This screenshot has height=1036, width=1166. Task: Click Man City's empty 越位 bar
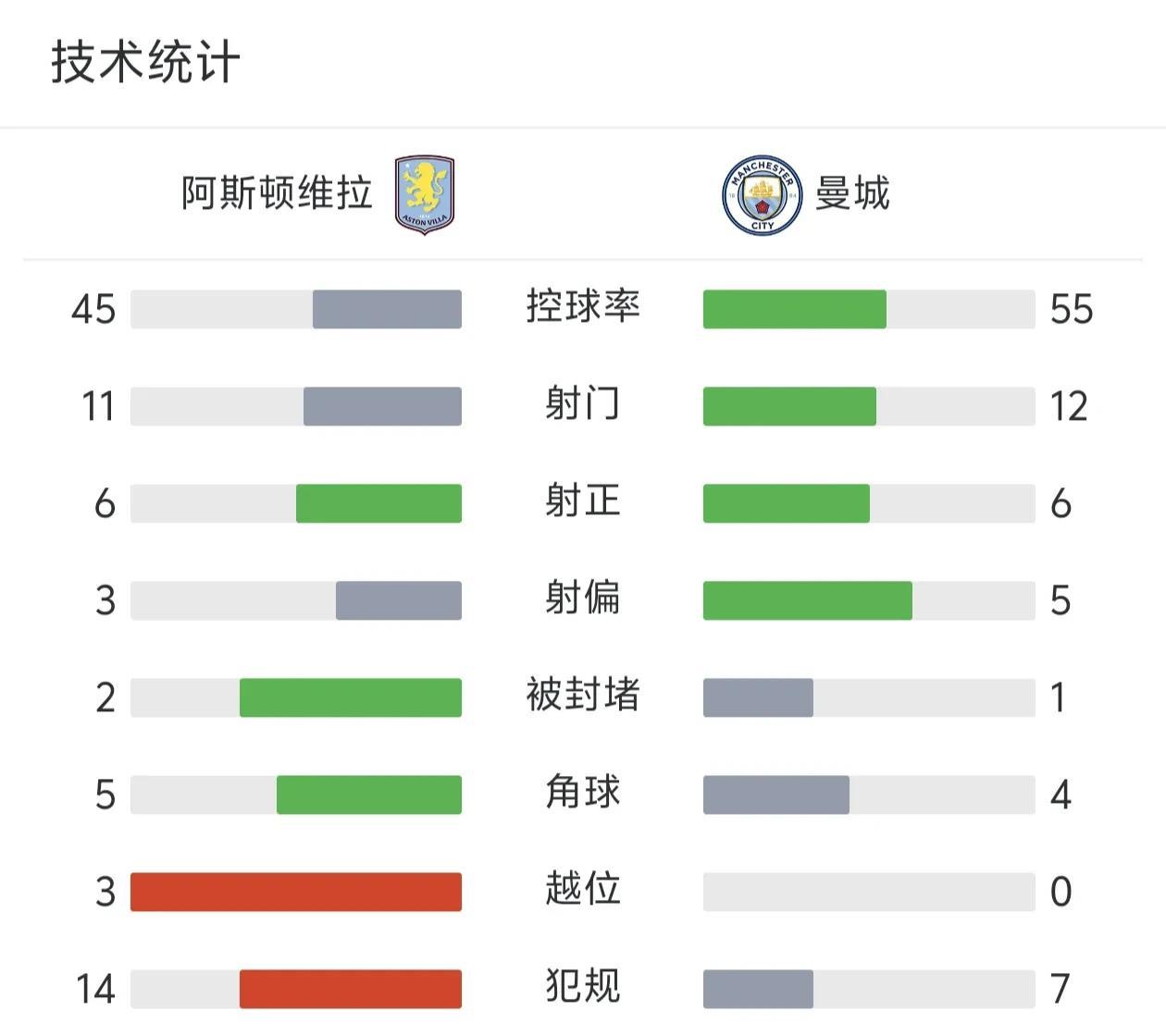869,892
